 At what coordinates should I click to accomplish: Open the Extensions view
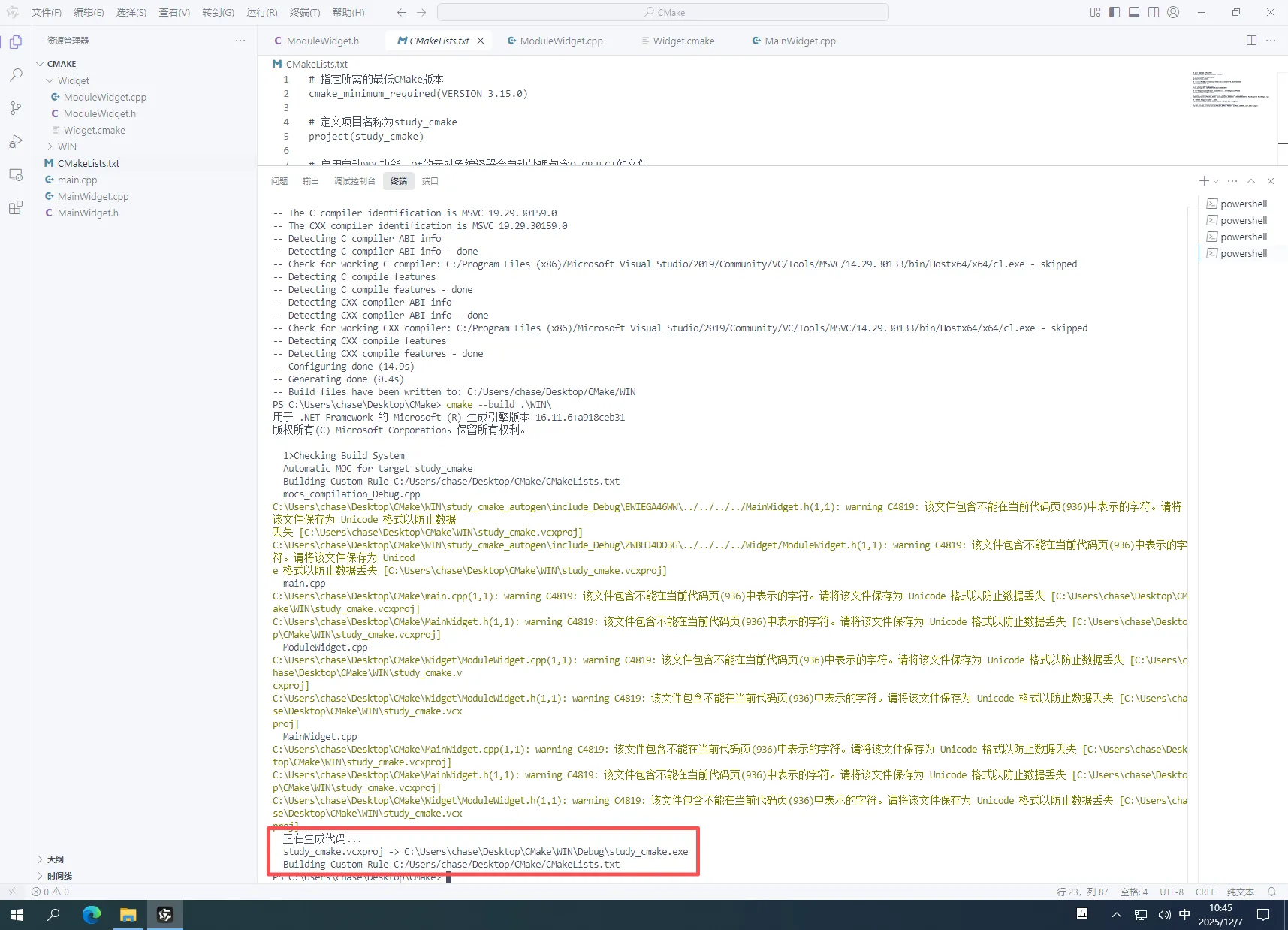(x=16, y=207)
